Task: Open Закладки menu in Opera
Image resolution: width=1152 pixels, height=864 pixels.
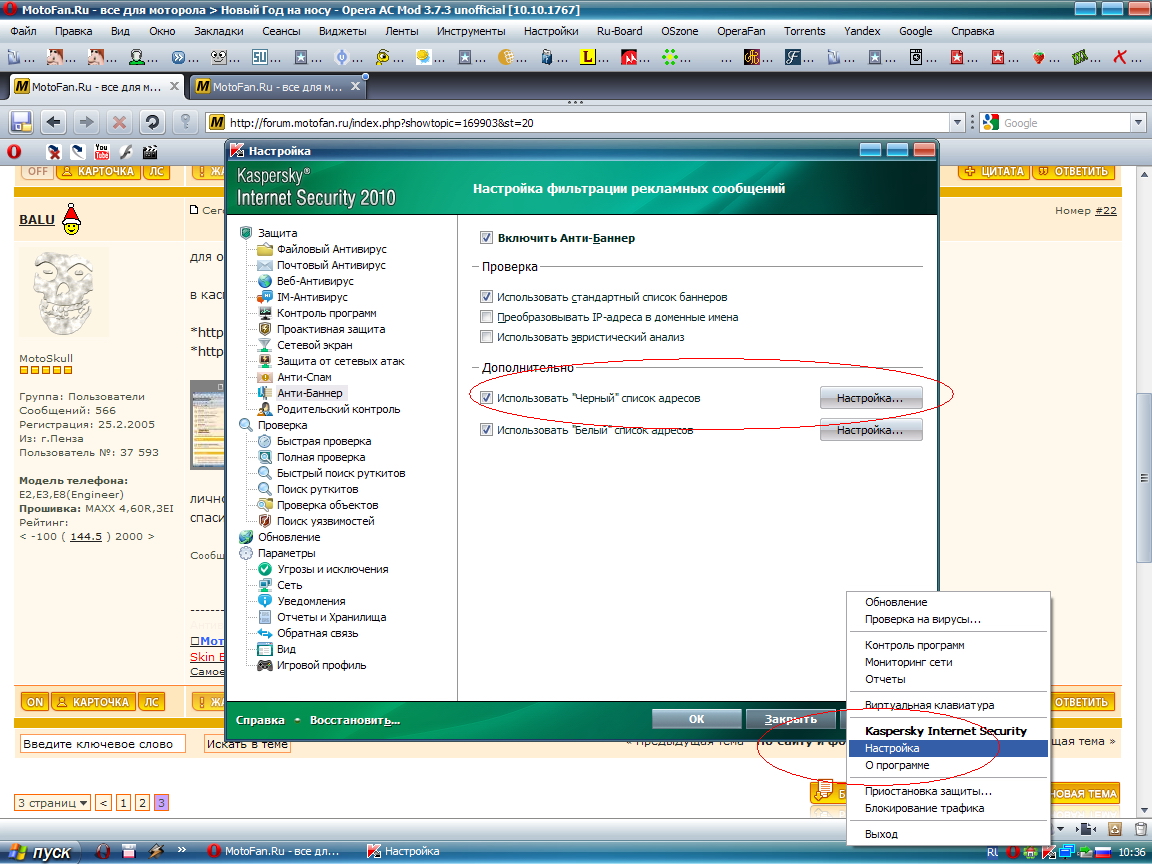Action: (x=218, y=31)
